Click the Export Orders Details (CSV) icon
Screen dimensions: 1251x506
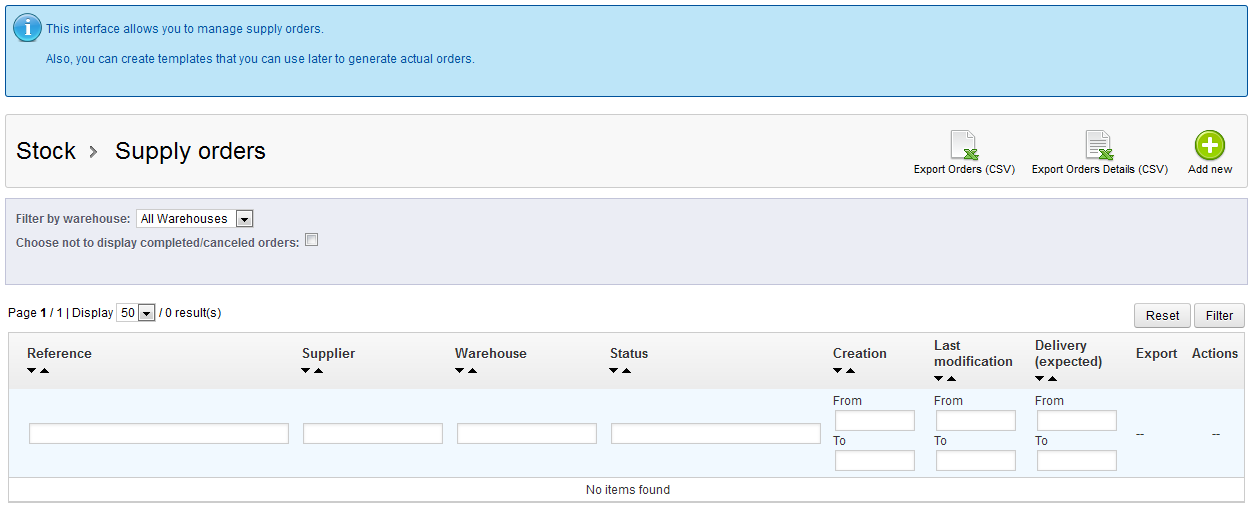tap(1099, 146)
